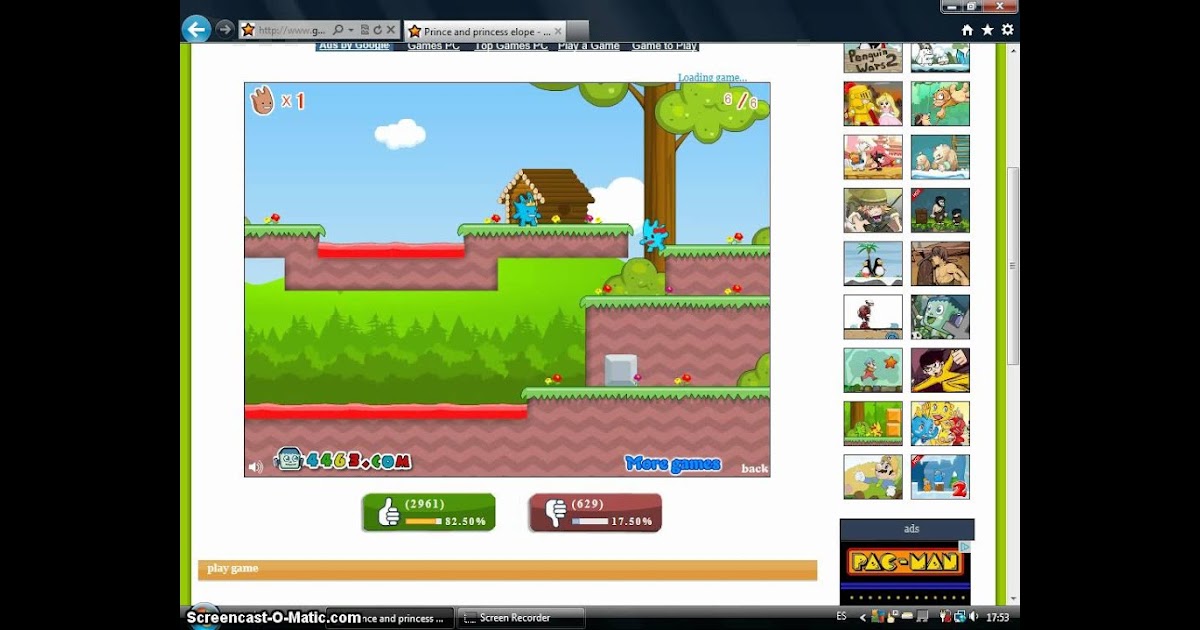
Task: Click the Ads by Google label
Action: [354, 46]
